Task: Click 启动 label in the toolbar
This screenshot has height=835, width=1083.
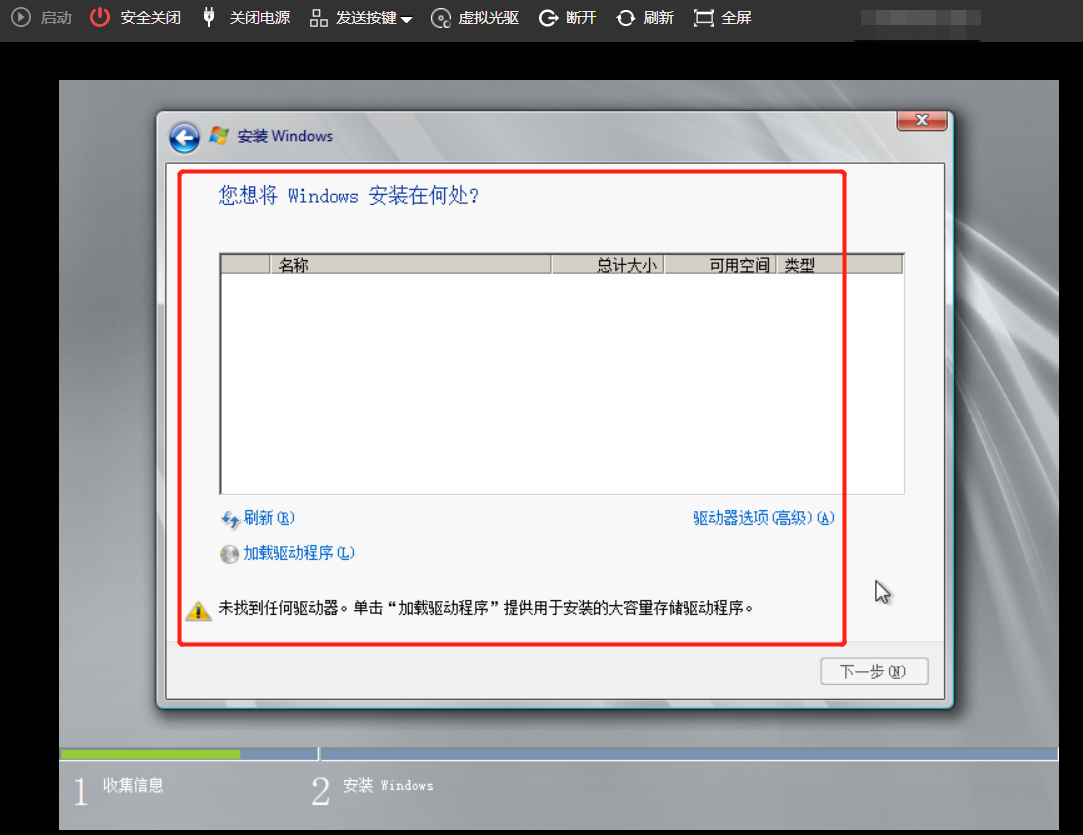Action: 56,18
